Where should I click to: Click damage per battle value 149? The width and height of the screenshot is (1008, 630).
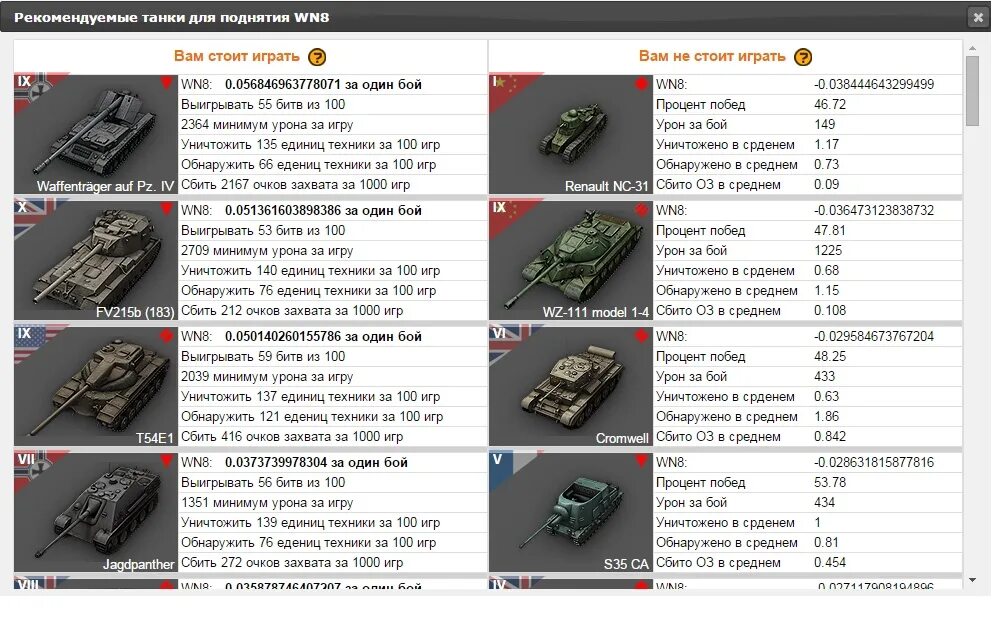point(825,125)
